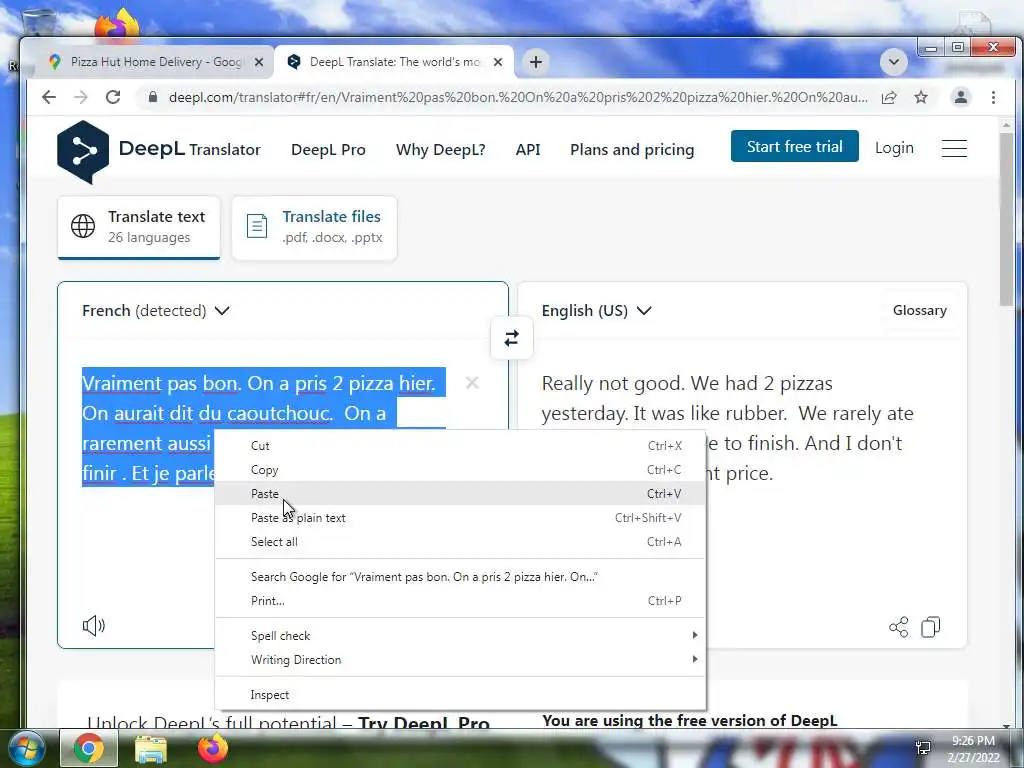Click the padlock site info icon

coord(153,97)
